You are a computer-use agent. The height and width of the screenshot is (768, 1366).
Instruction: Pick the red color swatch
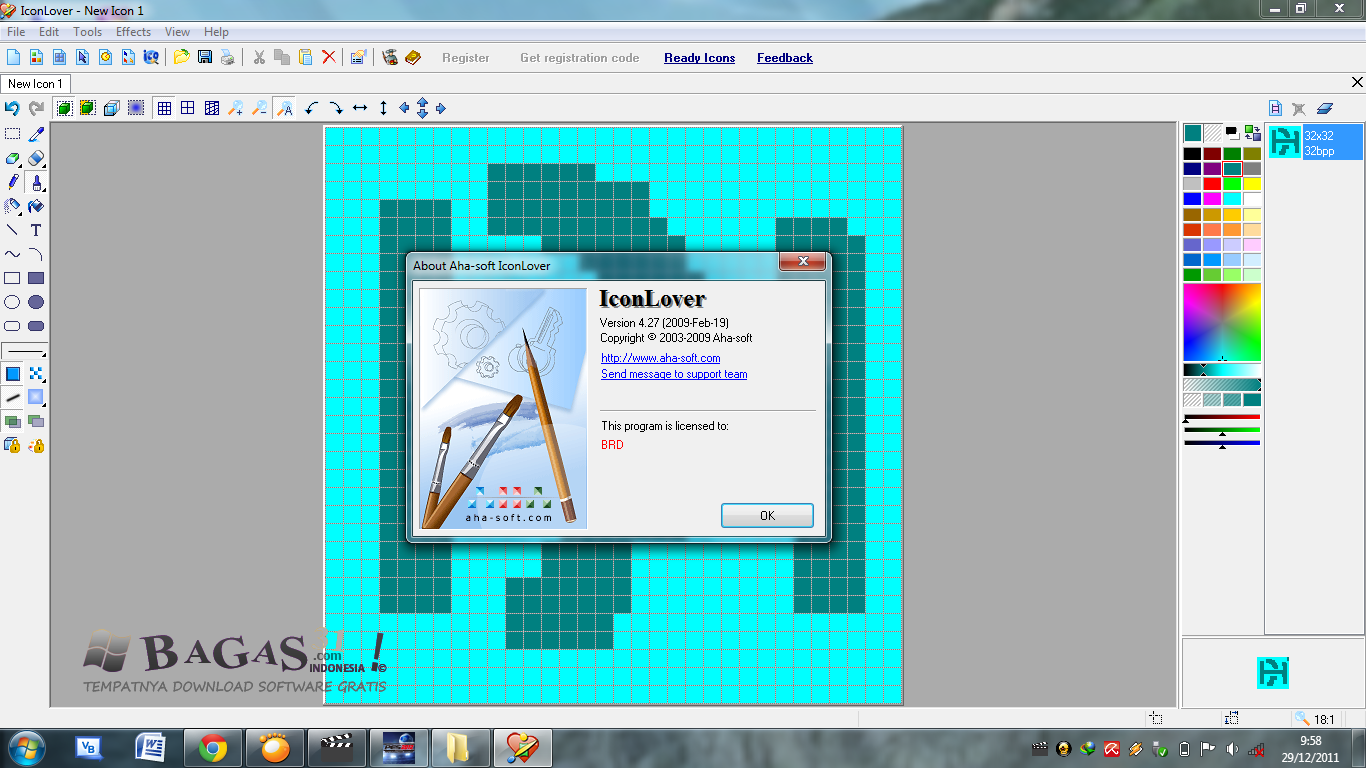(x=1212, y=184)
